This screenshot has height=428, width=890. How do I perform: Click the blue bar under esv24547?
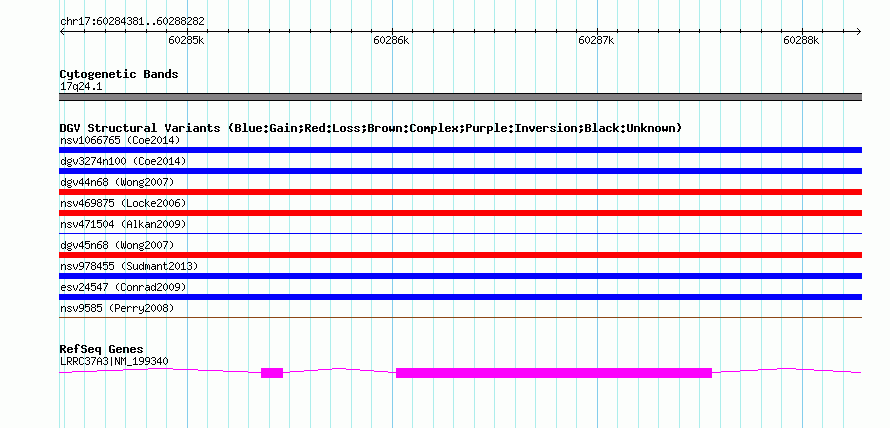pyautogui.click(x=460, y=297)
